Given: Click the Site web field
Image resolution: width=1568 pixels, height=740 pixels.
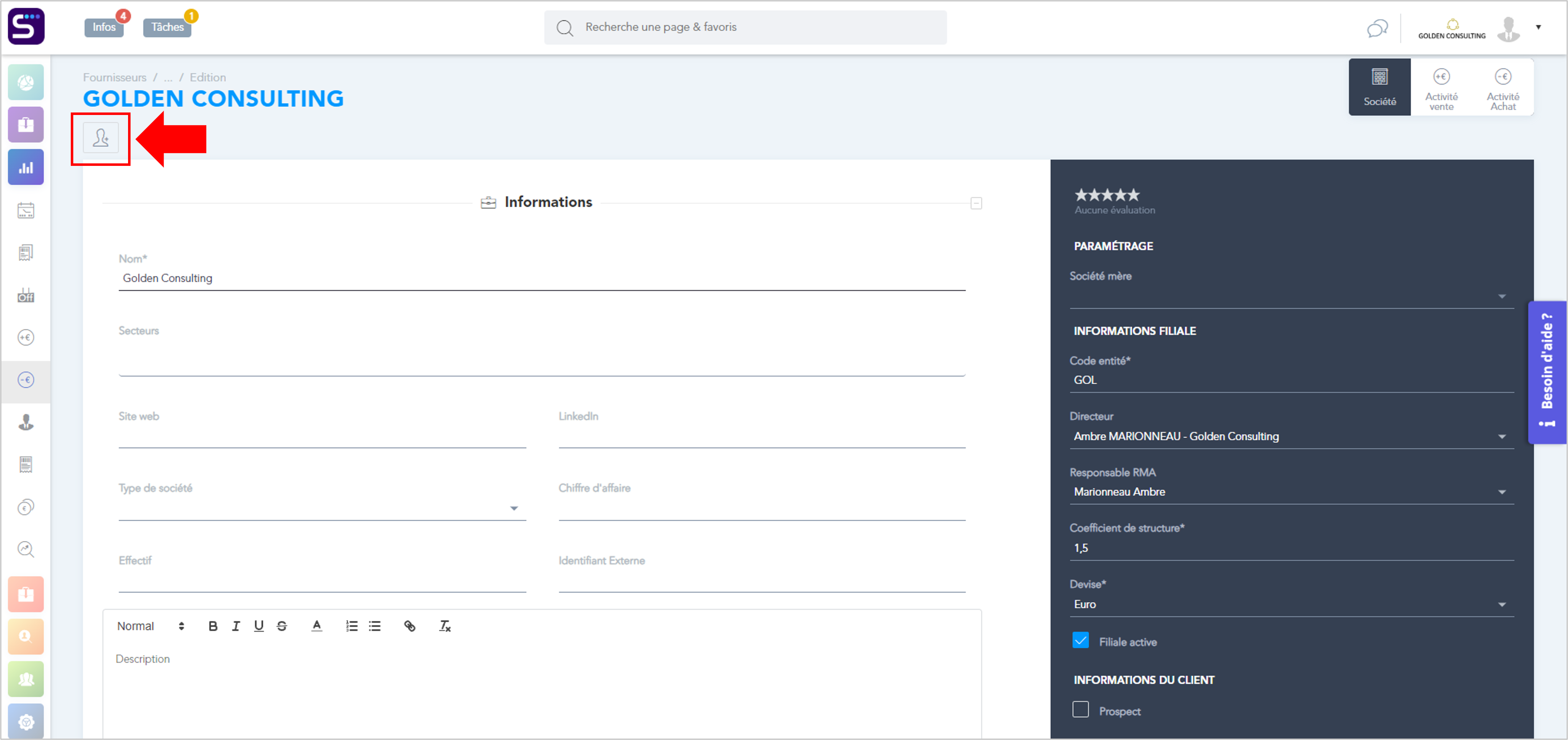Looking at the screenshot, I should point(322,436).
